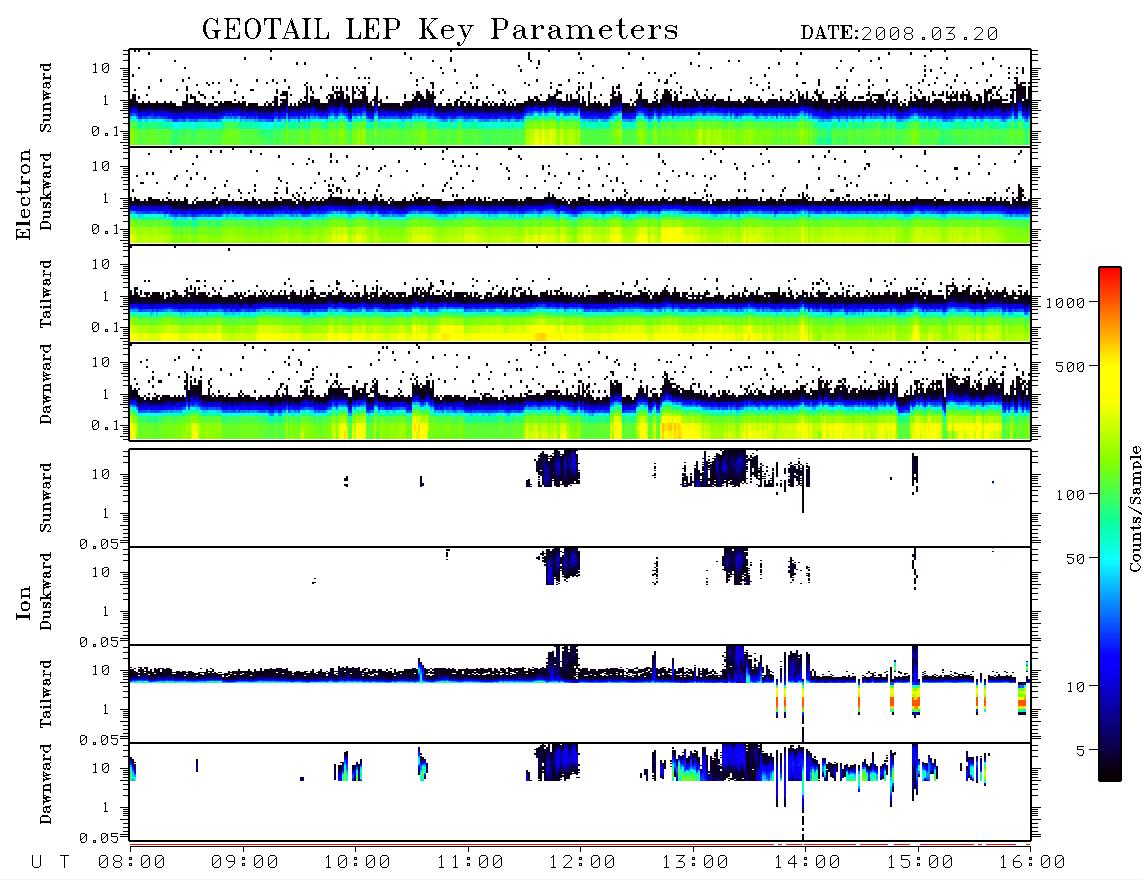This screenshot has height=880, width=1142.
Task: Click the Ion Tailward panel label
Action: click(46, 694)
